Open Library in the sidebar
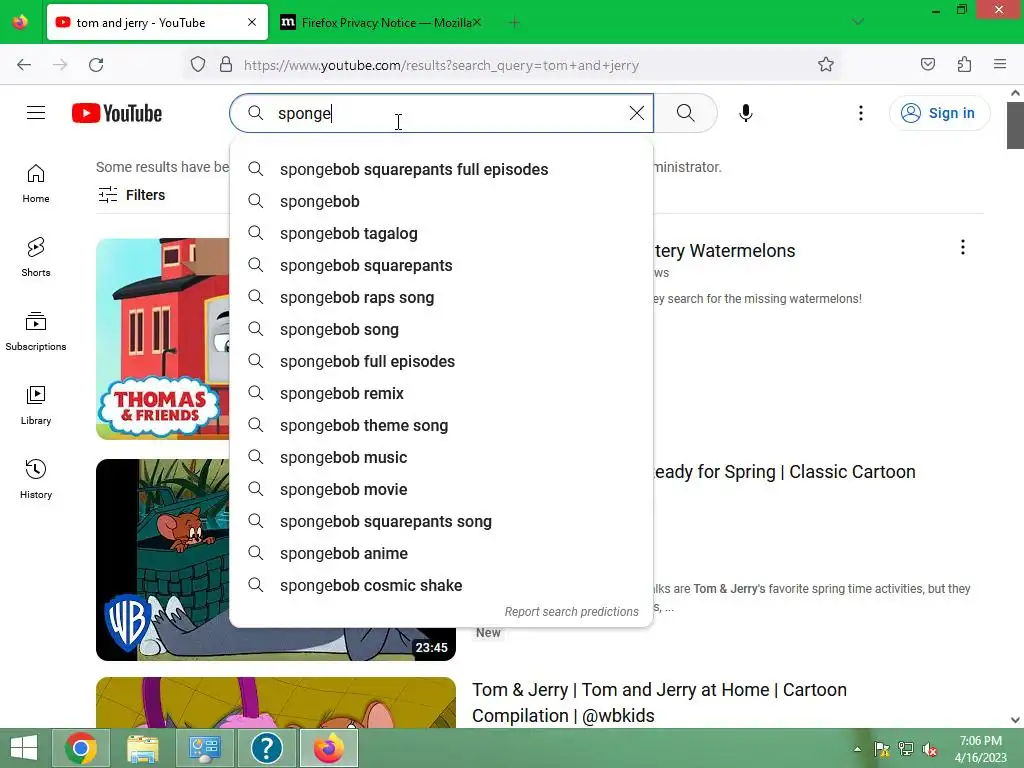This screenshot has height=768, width=1024. click(x=36, y=406)
